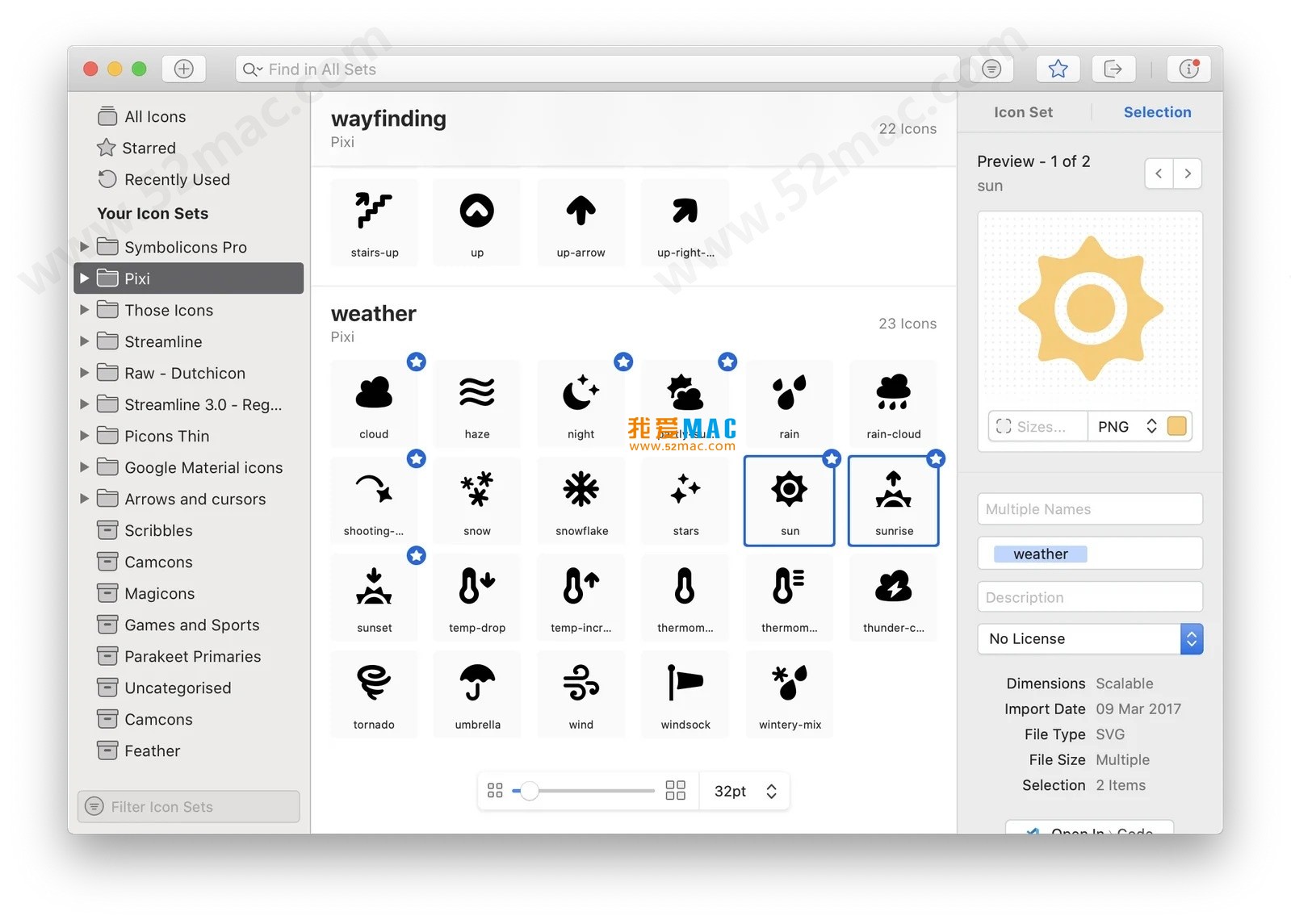Image resolution: width=1291 pixels, height=924 pixels.
Task: Select the wintery-mix icon
Action: (x=790, y=694)
